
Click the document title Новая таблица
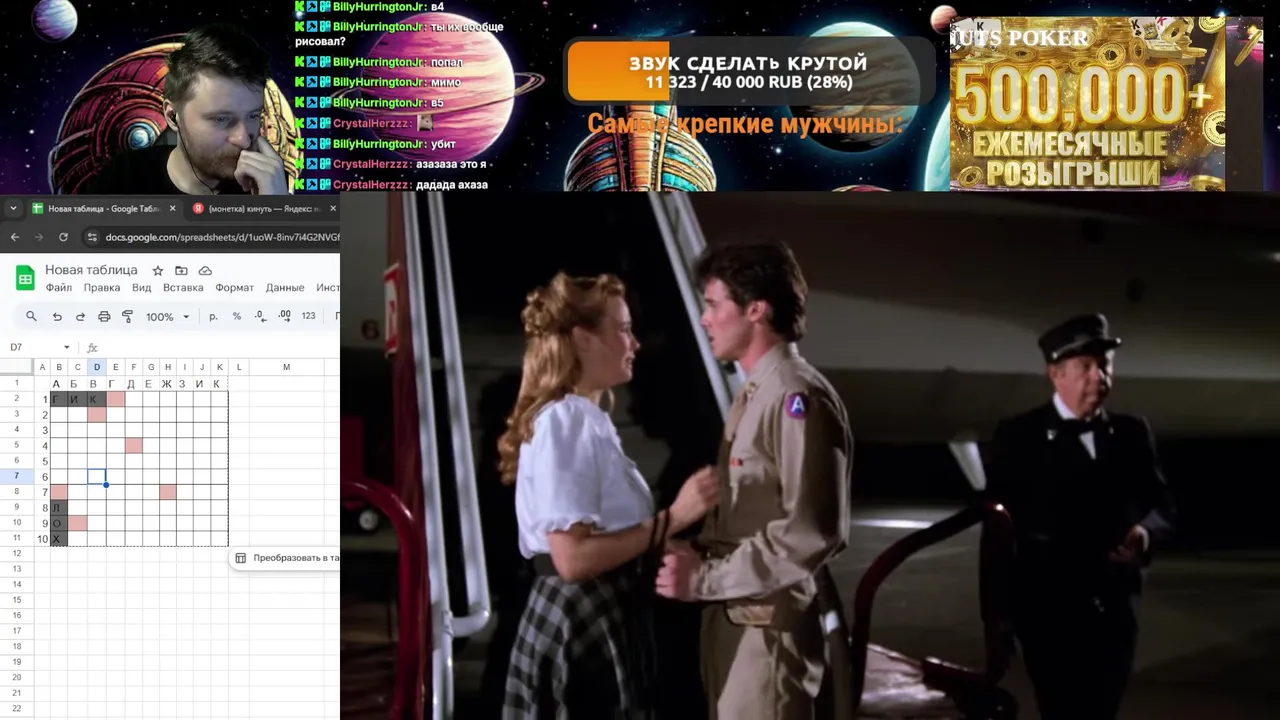91,270
